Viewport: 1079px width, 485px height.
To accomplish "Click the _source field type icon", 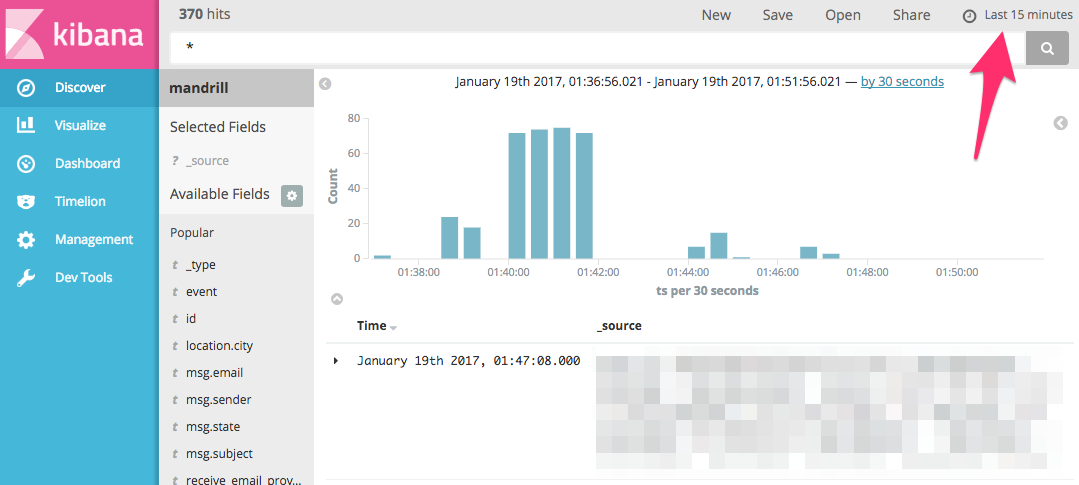I will pos(175,161).
